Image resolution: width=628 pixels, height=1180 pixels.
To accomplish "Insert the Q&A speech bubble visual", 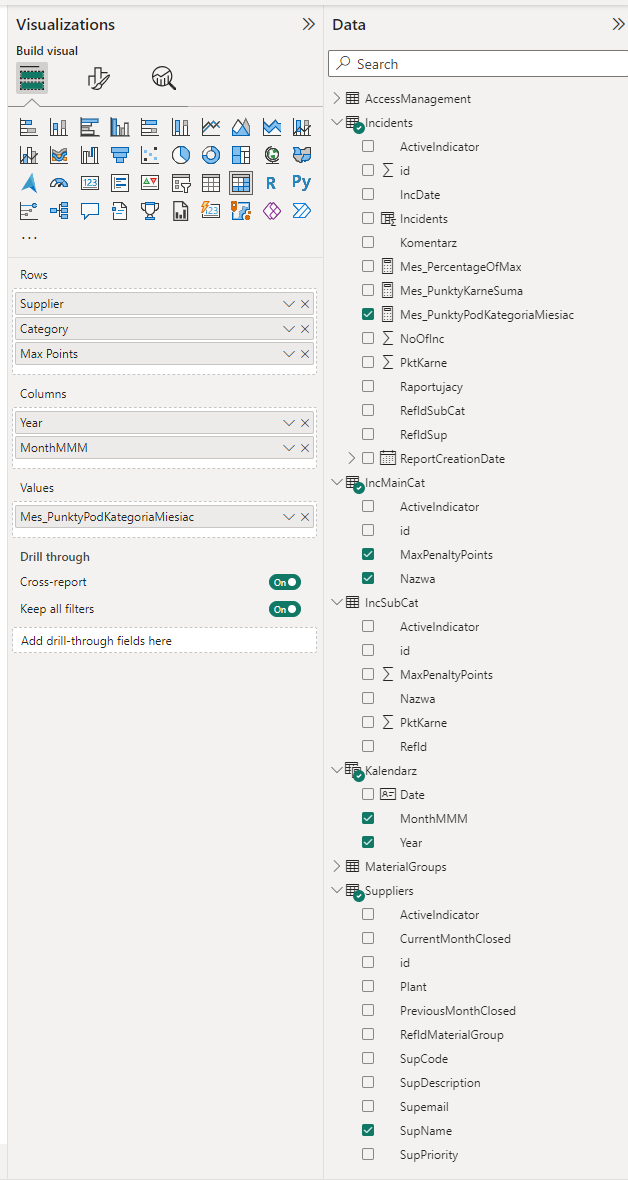I will tap(90, 211).
